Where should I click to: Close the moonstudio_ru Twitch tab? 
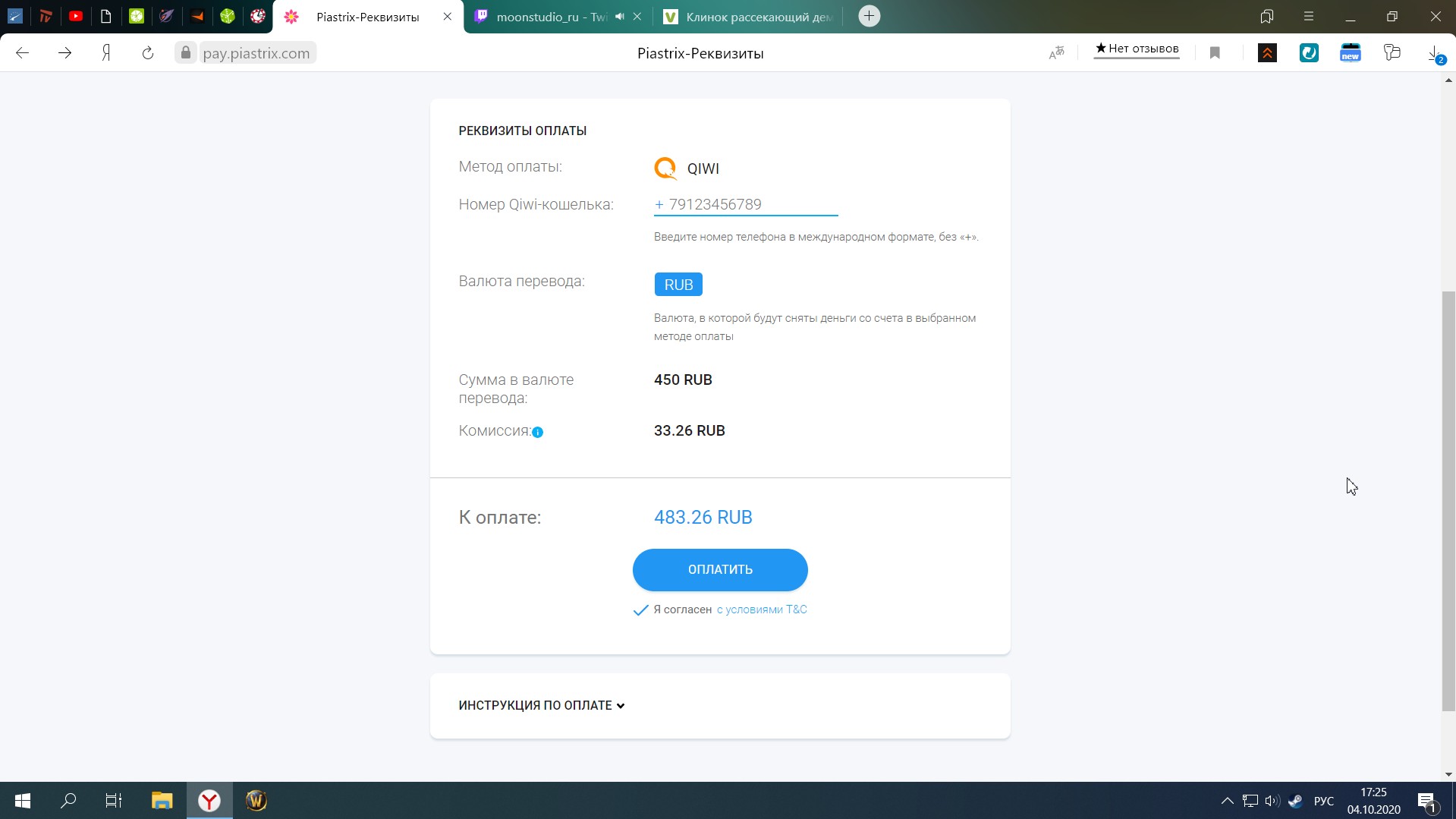click(637, 17)
